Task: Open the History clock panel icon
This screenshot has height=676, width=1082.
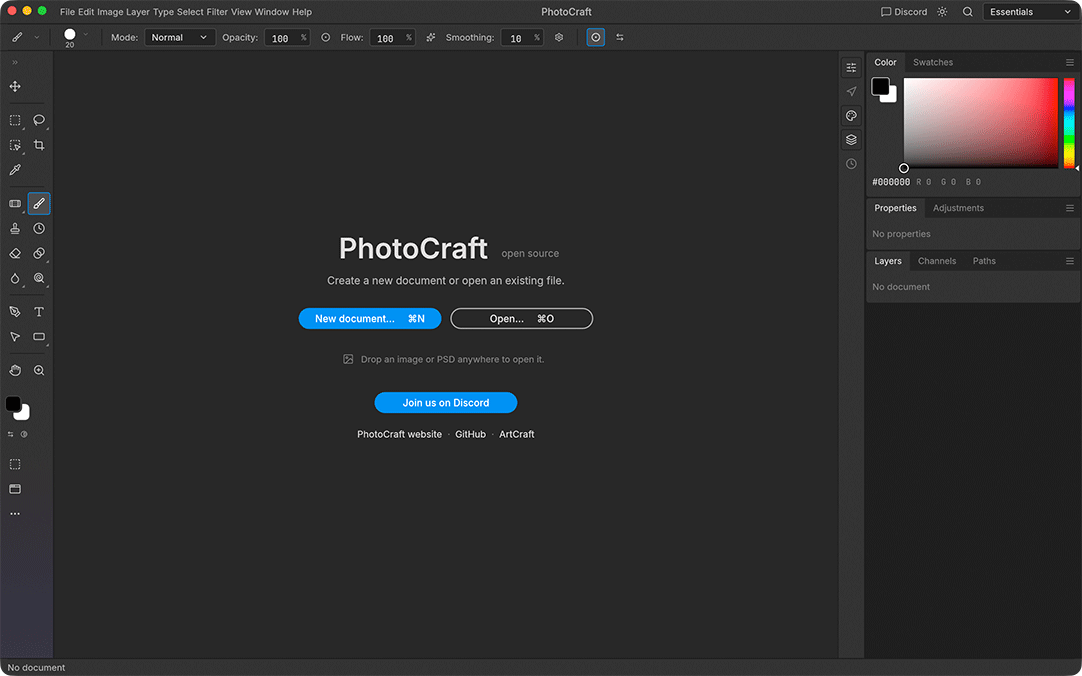Action: click(x=852, y=163)
